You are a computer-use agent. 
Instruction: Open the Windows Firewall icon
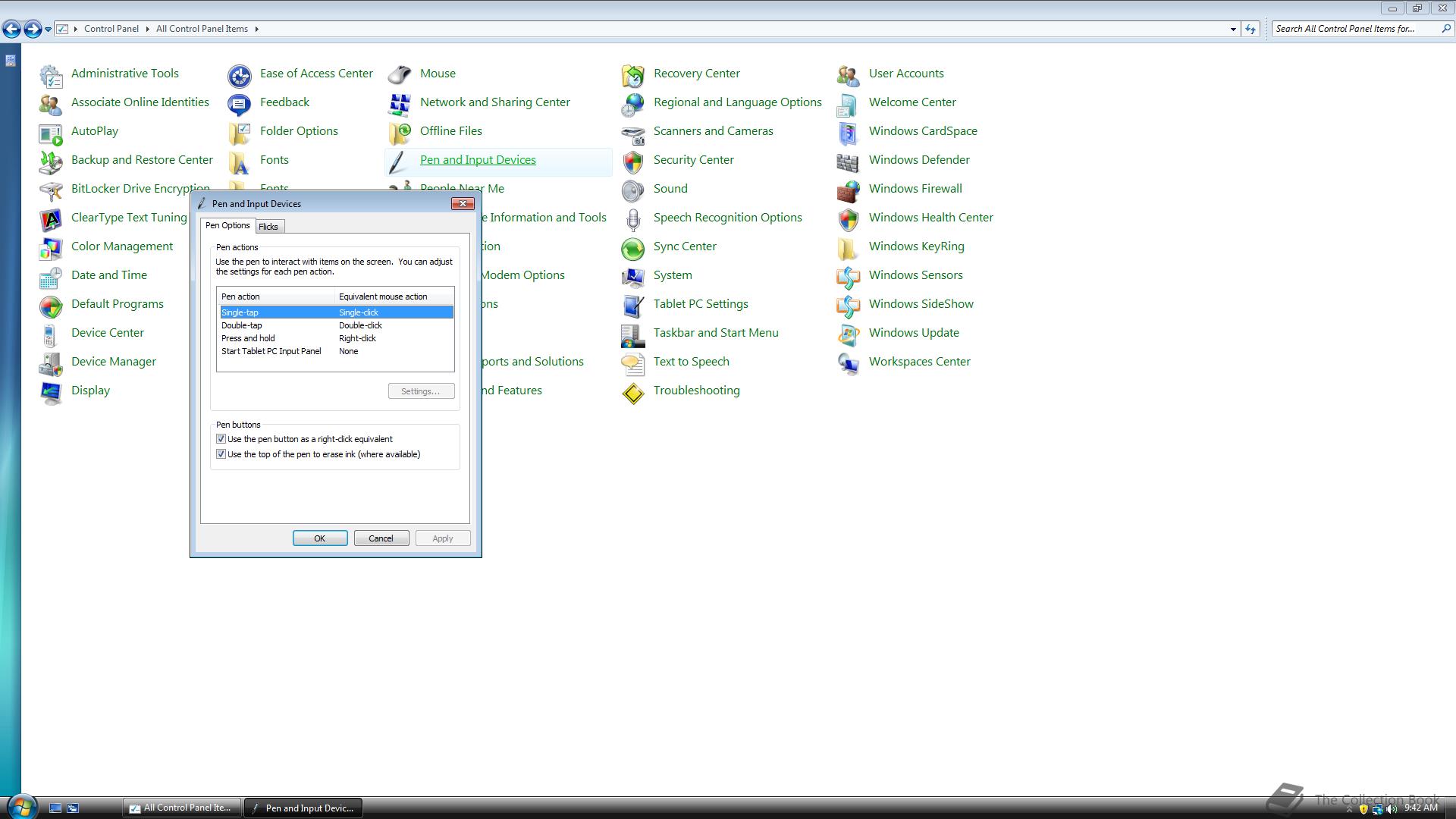coord(848,190)
